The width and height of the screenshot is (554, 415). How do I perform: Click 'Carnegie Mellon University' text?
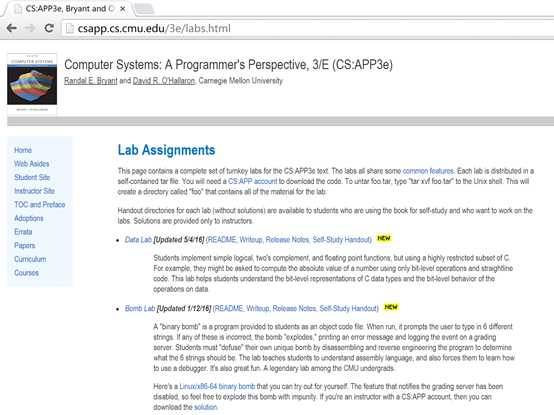click(x=241, y=81)
